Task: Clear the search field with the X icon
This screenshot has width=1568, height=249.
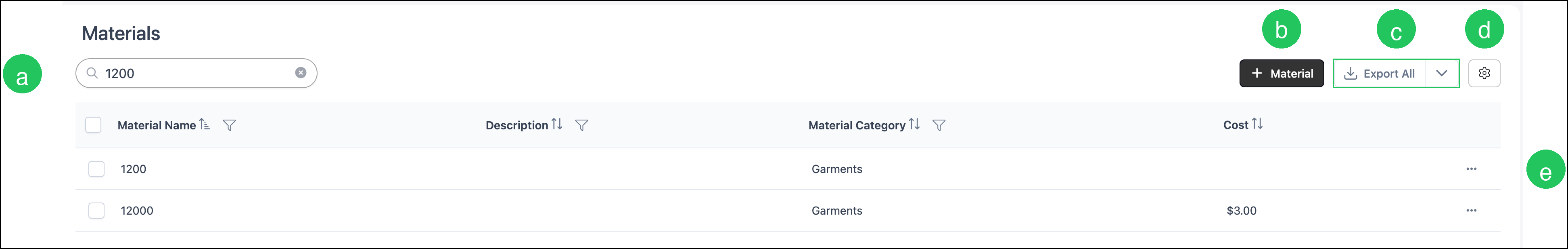Action: (x=301, y=73)
